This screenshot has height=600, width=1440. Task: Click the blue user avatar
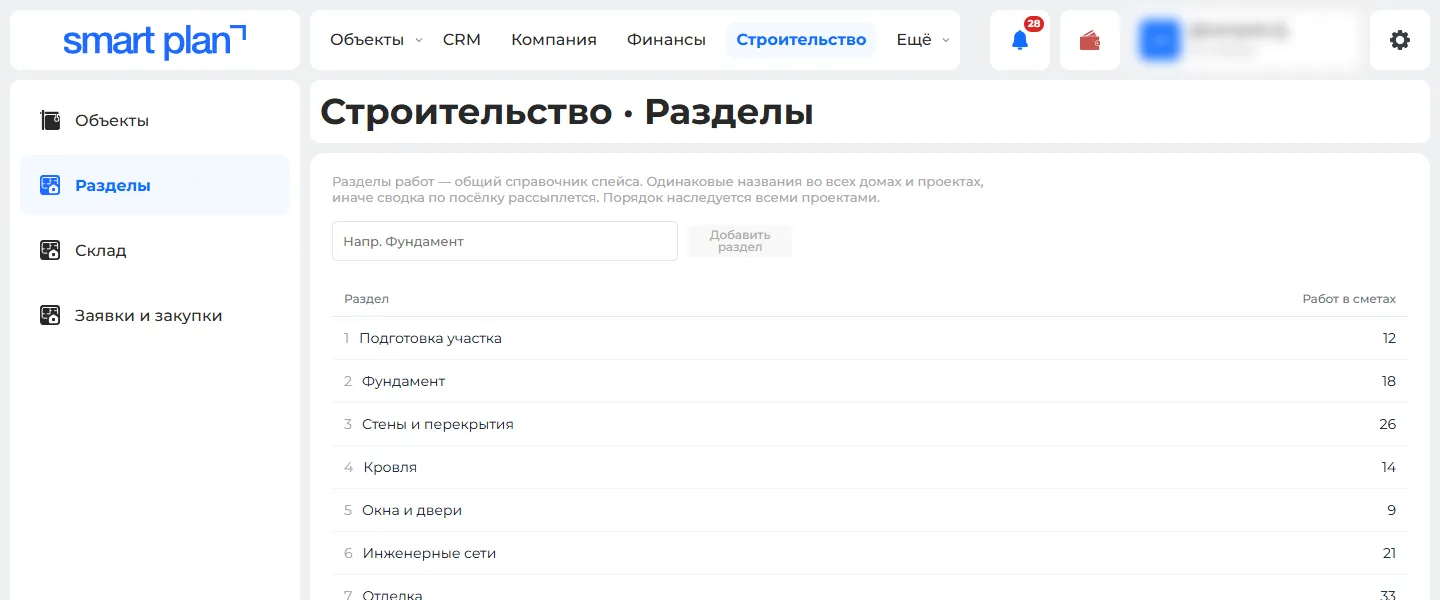tap(1160, 40)
